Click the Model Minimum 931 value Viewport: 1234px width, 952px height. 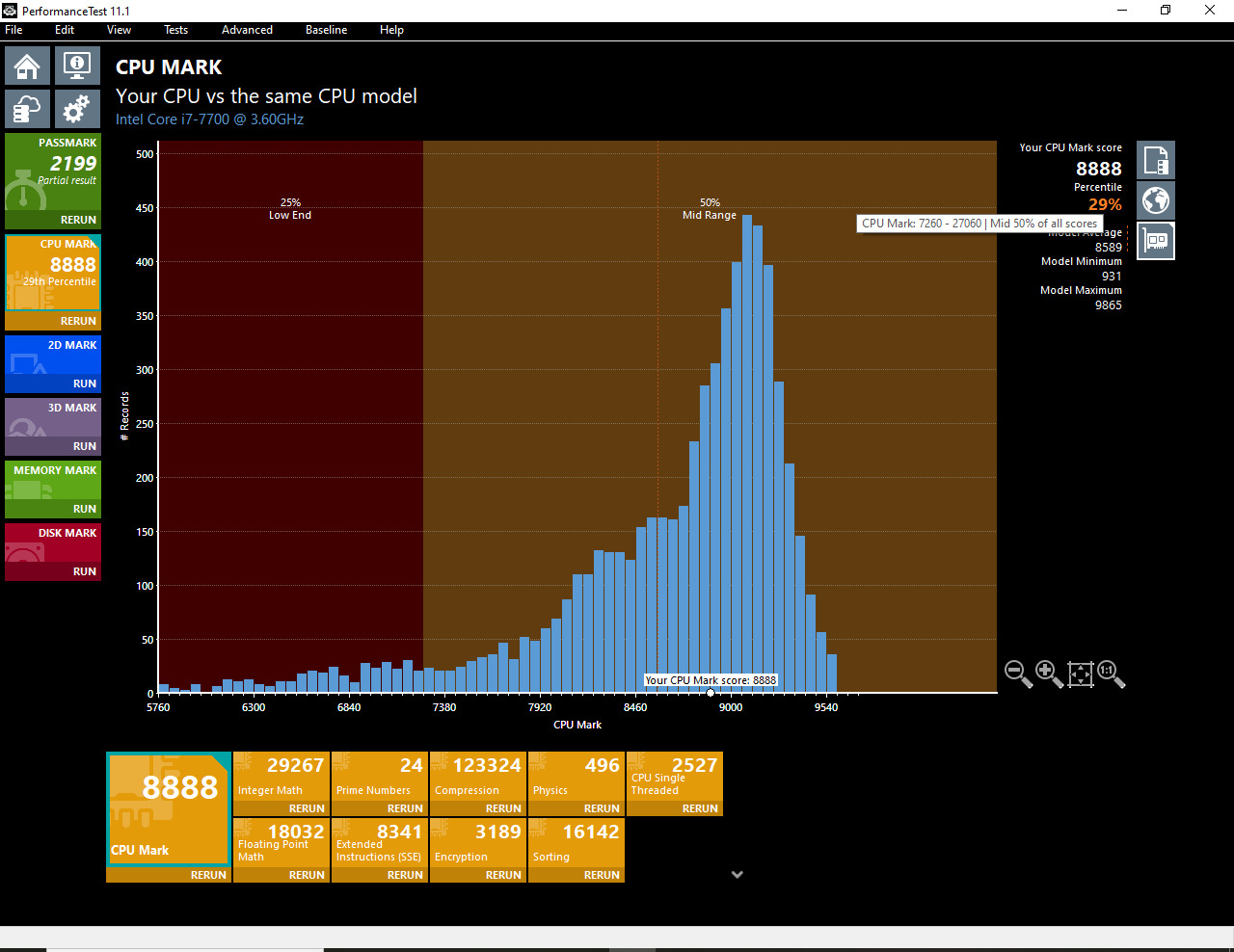tap(1112, 277)
